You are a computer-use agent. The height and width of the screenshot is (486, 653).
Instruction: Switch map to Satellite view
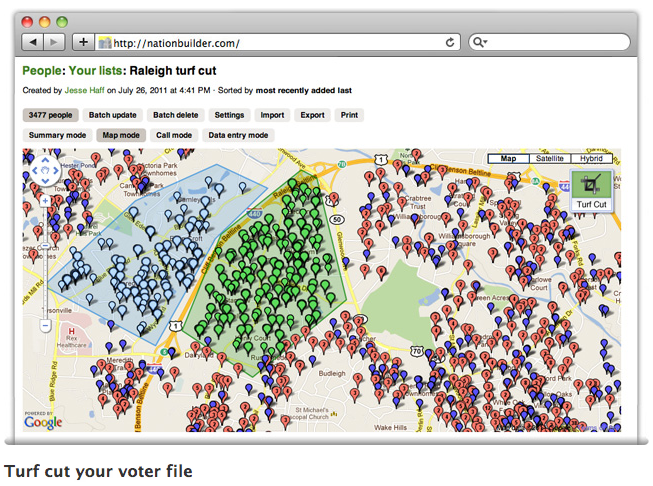click(x=551, y=159)
